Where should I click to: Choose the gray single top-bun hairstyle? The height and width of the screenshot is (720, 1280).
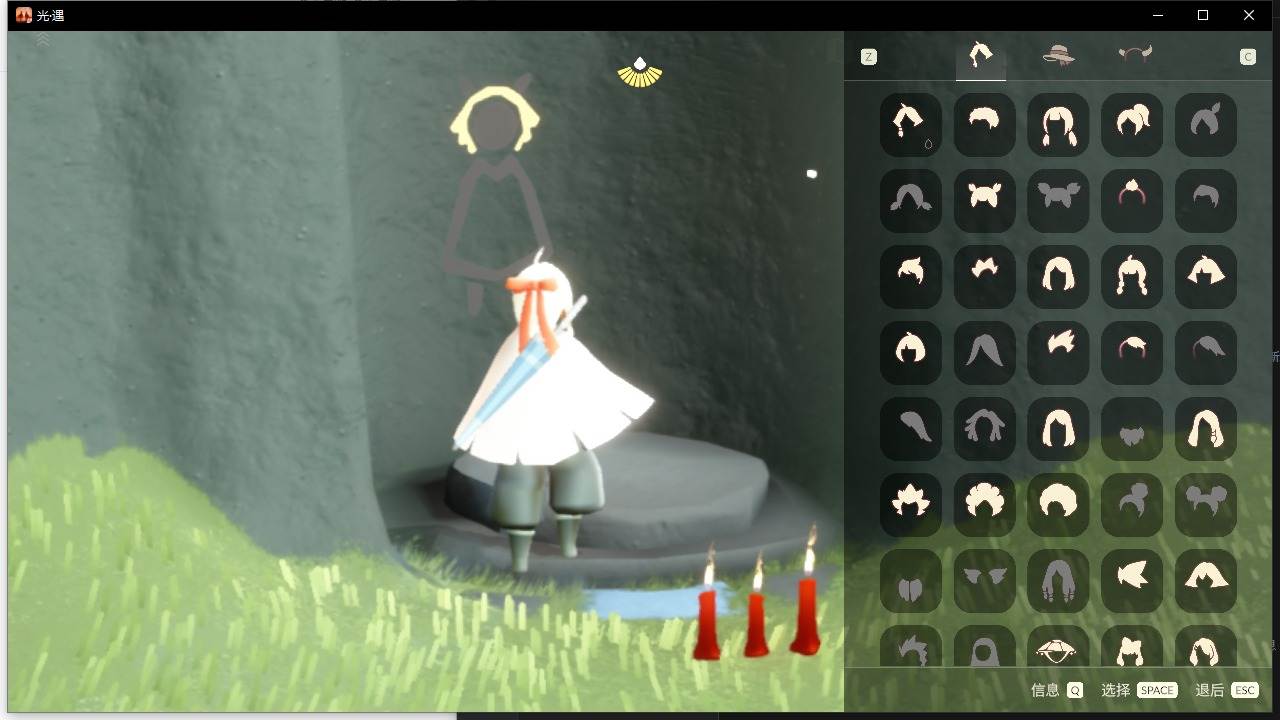click(1132, 505)
